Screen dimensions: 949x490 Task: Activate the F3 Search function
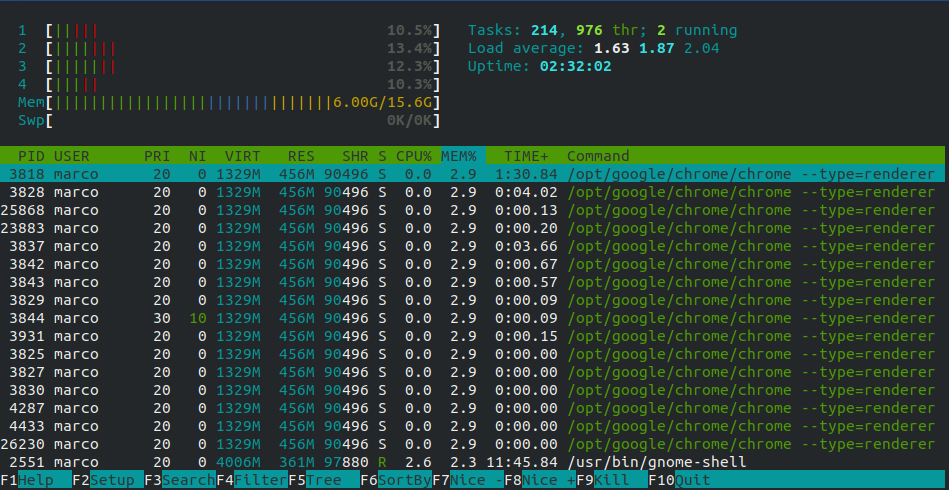[x=180, y=480]
